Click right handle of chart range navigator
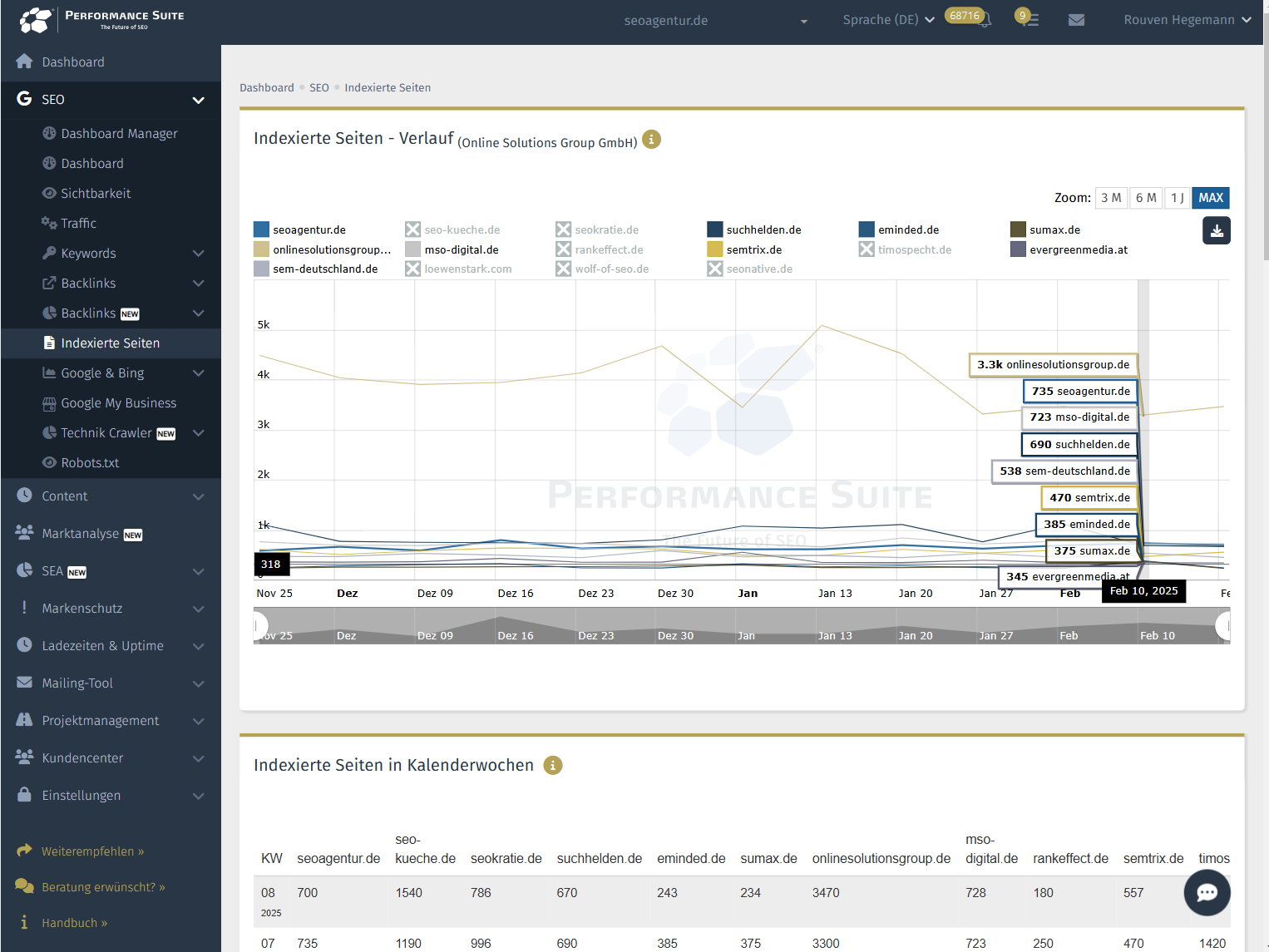 pyautogui.click(x=1223, y=625)
